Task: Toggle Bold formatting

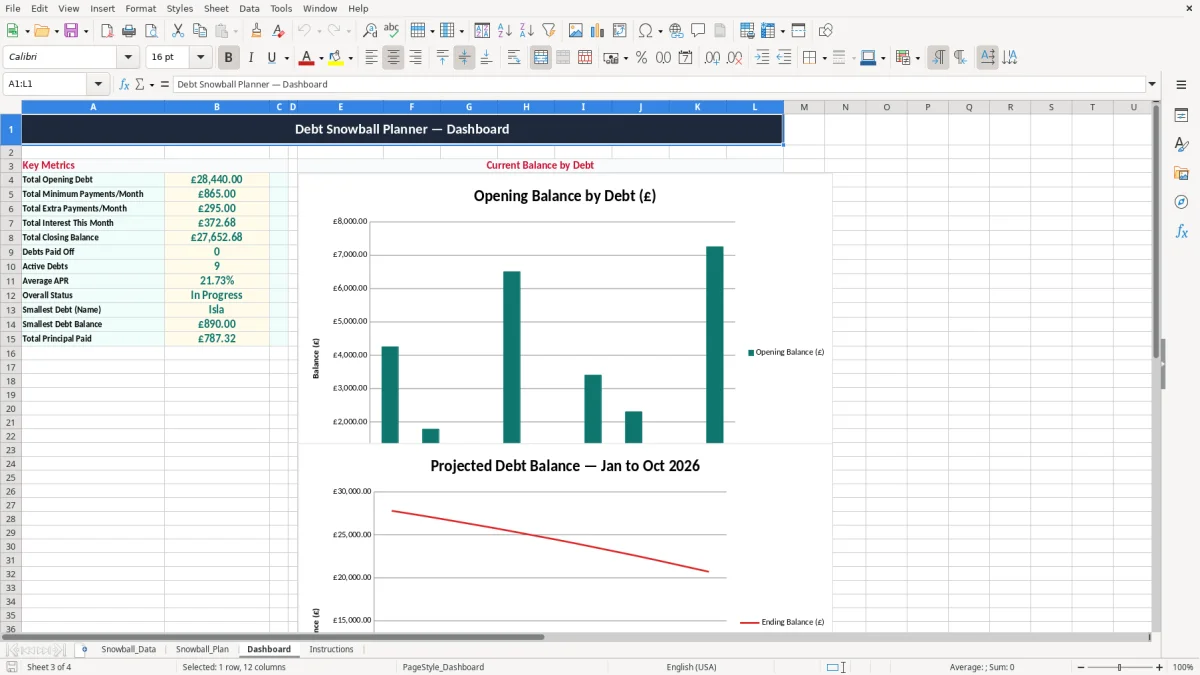Action: 229,58
